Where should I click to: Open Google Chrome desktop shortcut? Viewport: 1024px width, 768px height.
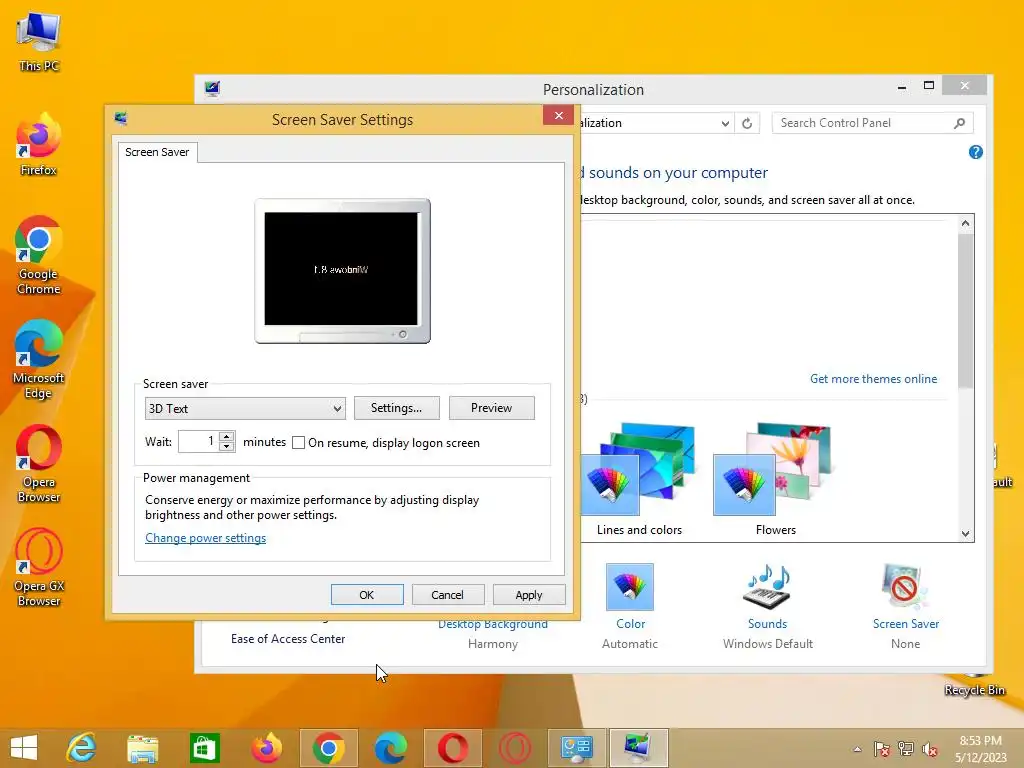click(39, 255)
